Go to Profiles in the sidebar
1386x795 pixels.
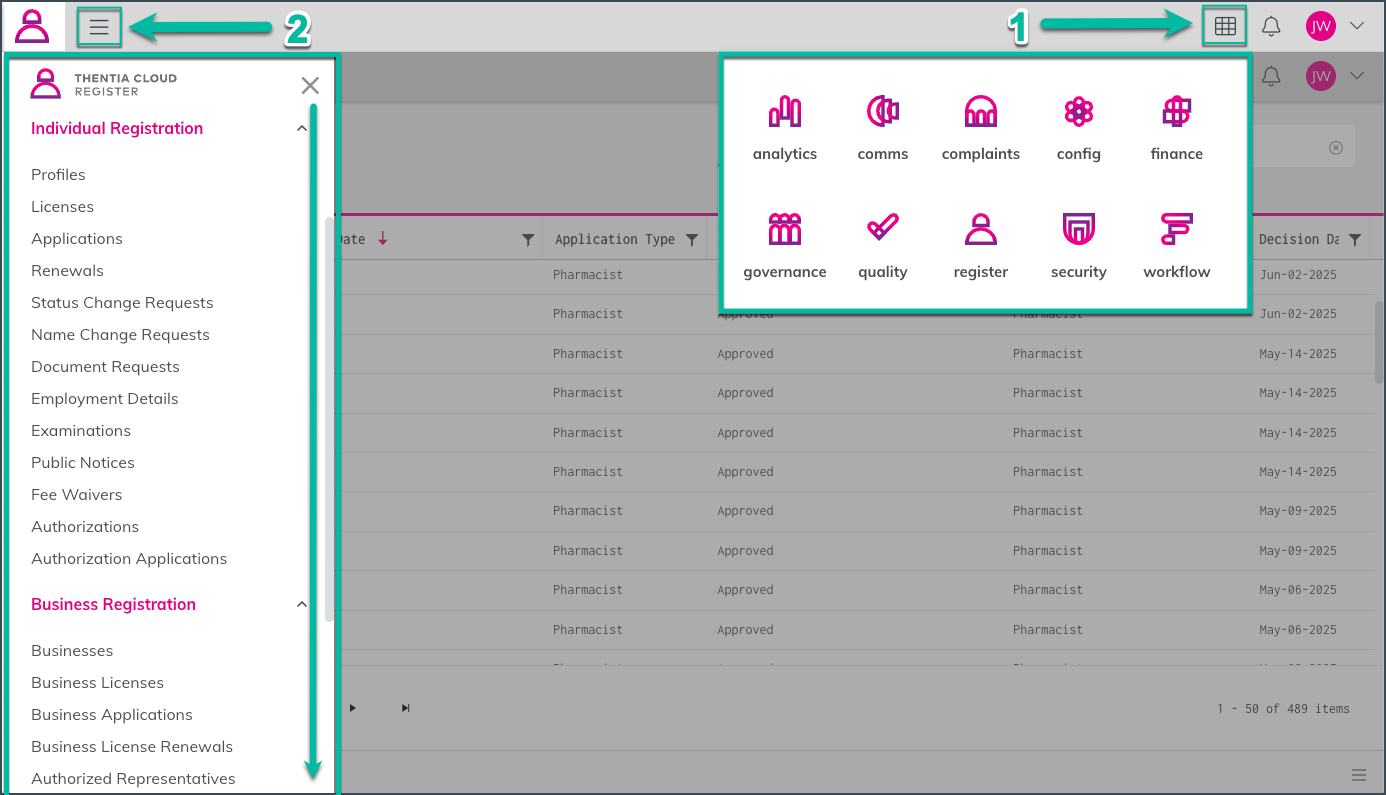58,175
